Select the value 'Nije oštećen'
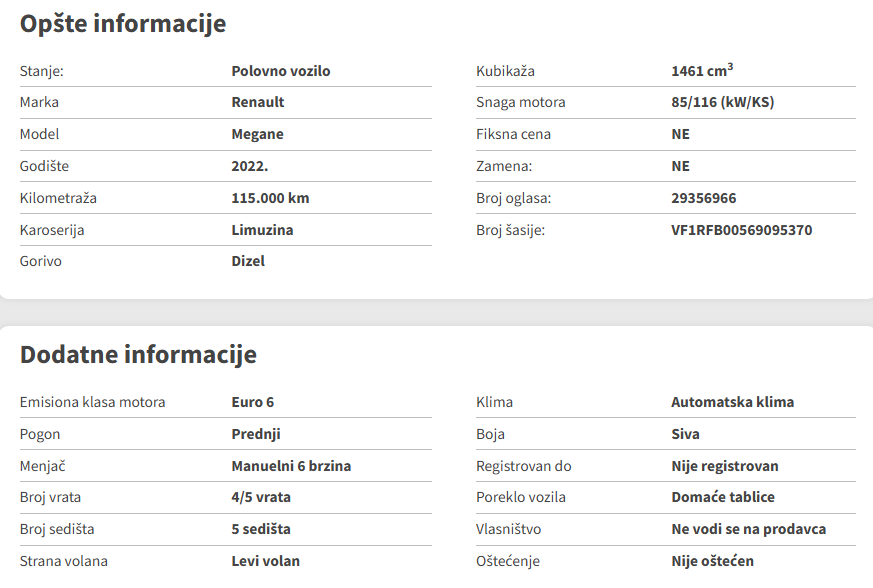Screen dimensions: 873x588 pyautogui.click(x=713, y=561)
